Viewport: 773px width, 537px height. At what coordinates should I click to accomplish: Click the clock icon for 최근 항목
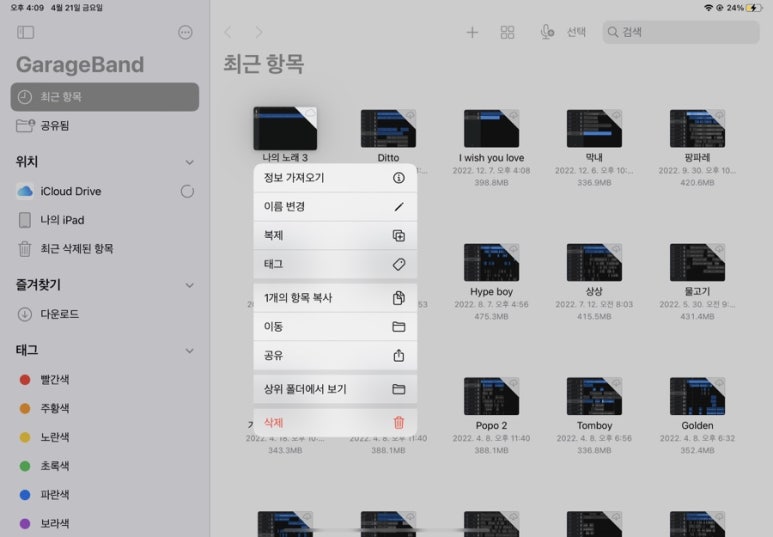click(x=25, y=97)
